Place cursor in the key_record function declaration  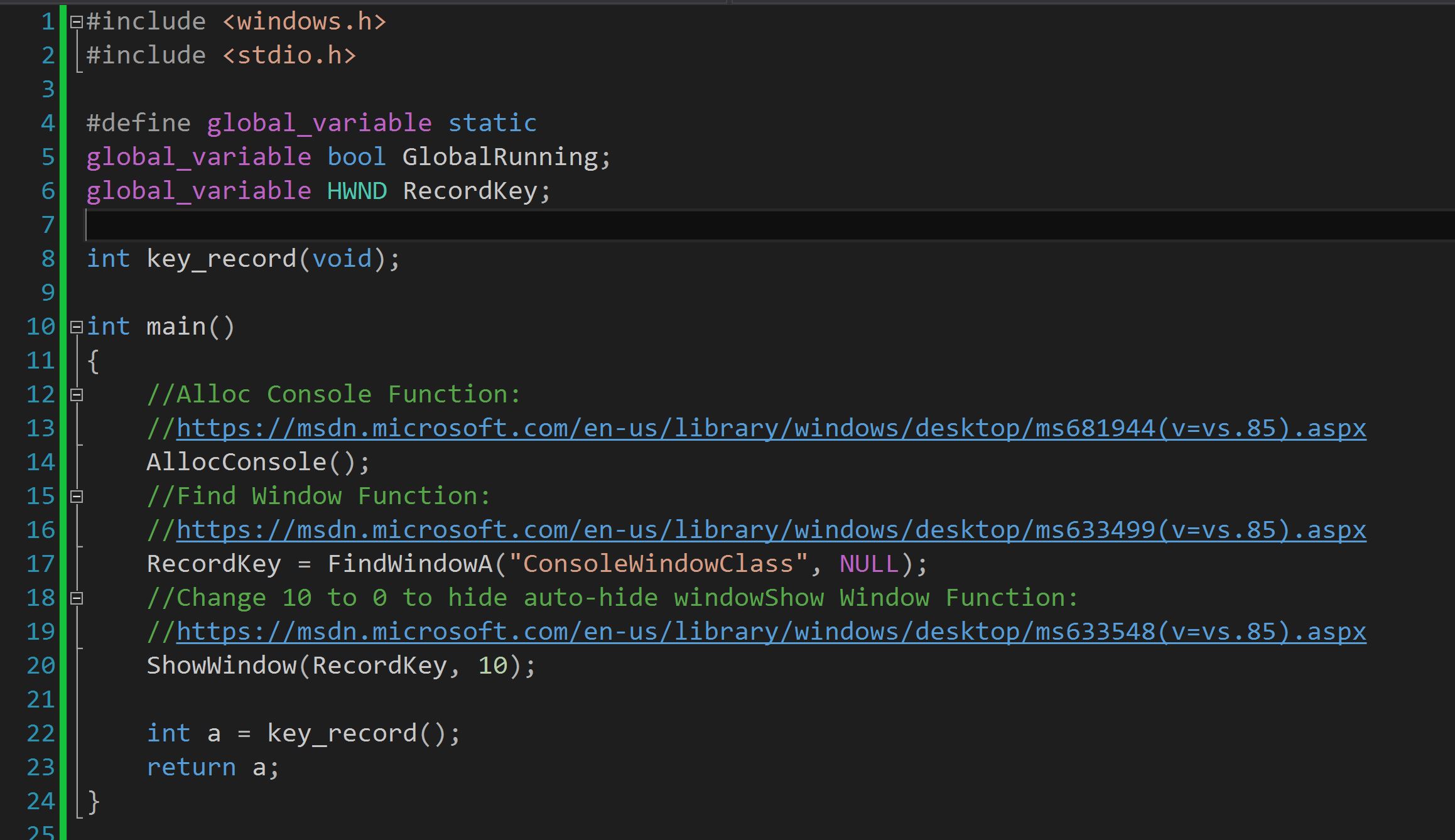226,258
